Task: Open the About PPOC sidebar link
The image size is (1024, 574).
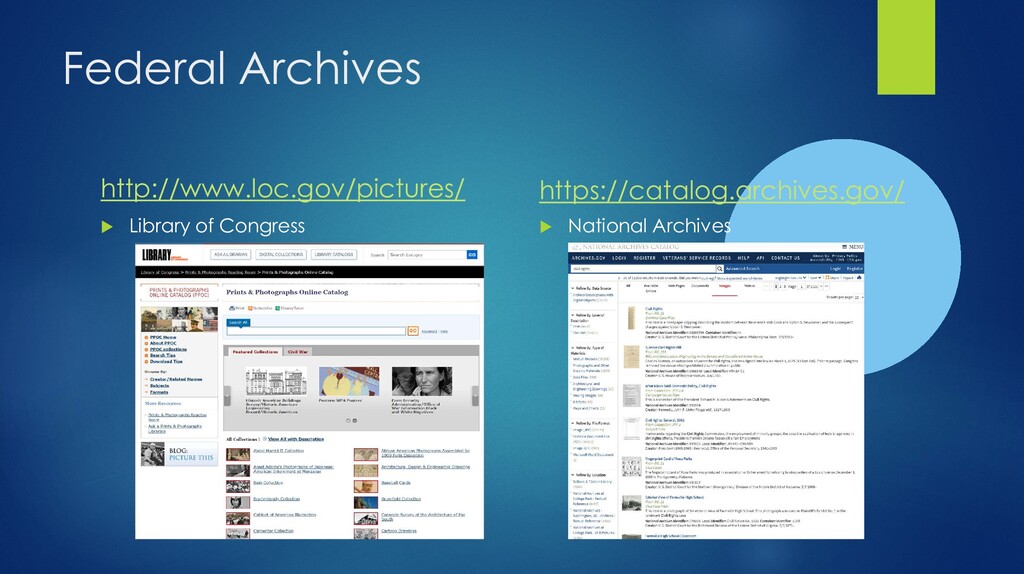Action: [x=163, y=343]
